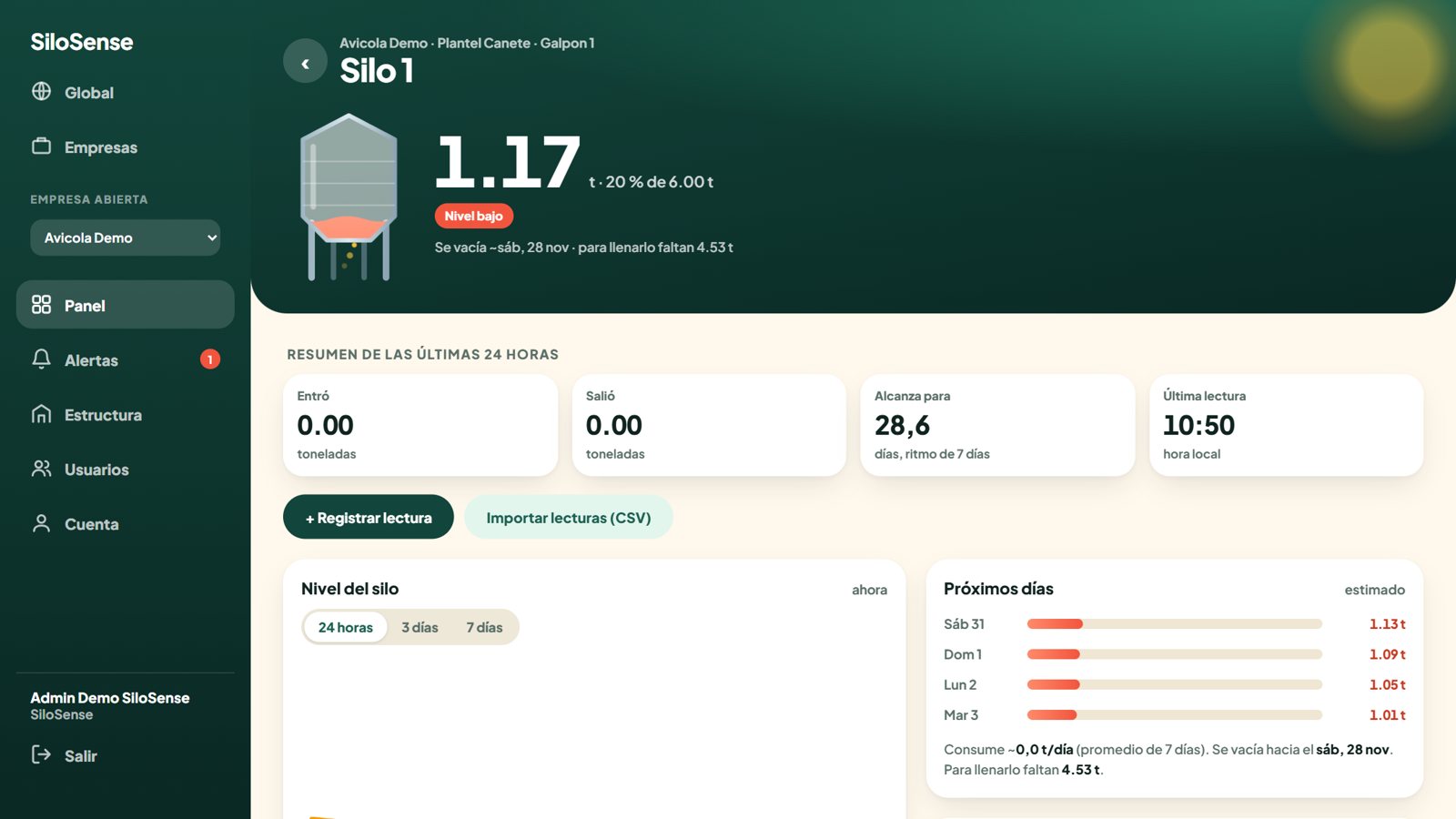The height and width of the screenshot is (819, 1456).
Task: Click 'Resumen de las últimas 24 horas' heading
Action: pos(423,354)
